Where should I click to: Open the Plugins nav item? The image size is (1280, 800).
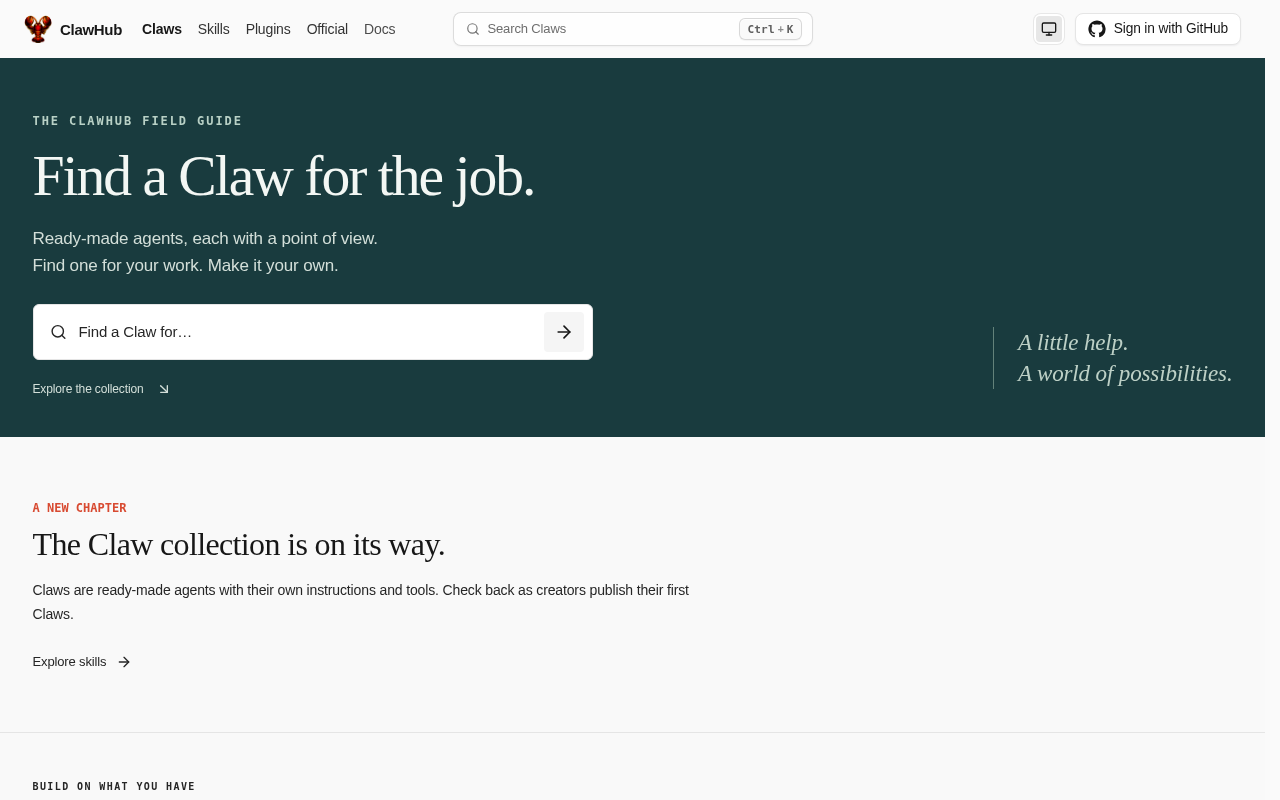coord(268,29)
